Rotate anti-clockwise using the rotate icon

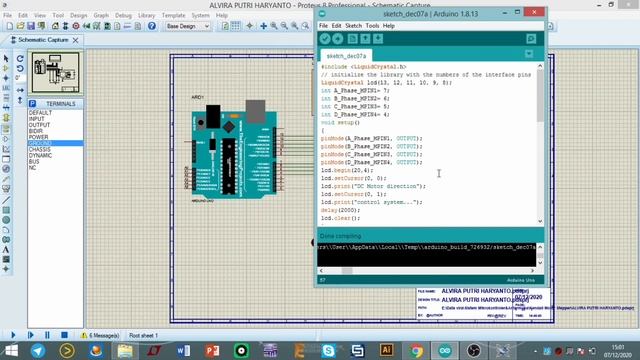coord(20,68)
